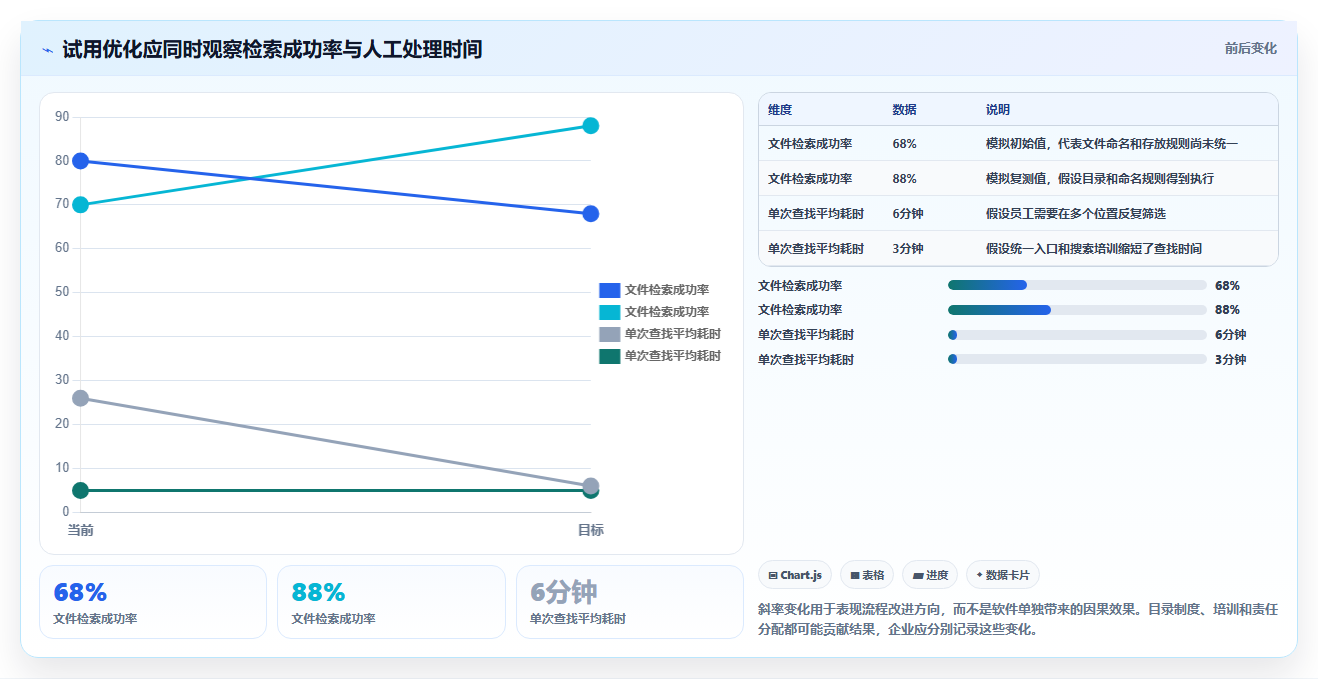Viewport: 1318px width, 679px height.
Task: Click the title 试用优化应同时观察检索成功率与人工处理时间
Action: coord(272,49)
